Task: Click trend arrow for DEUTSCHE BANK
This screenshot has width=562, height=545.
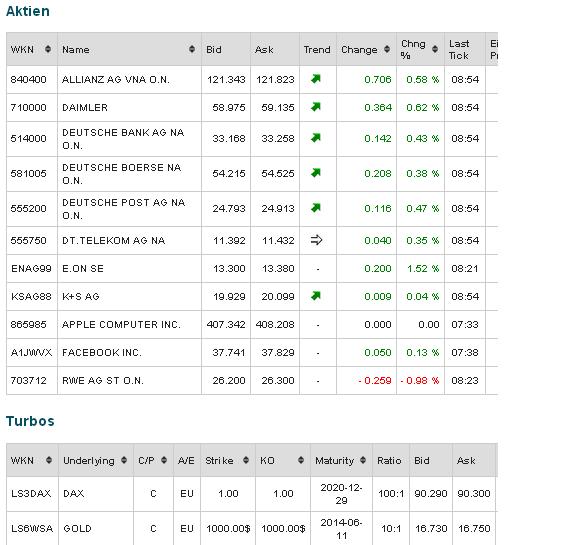Action: click(316, 138)
